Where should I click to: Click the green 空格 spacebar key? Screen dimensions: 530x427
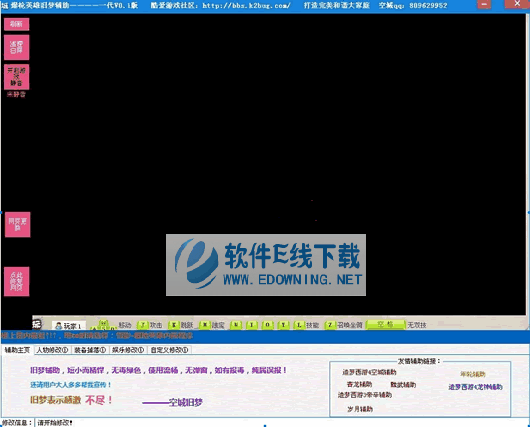[x=385, y=325]
